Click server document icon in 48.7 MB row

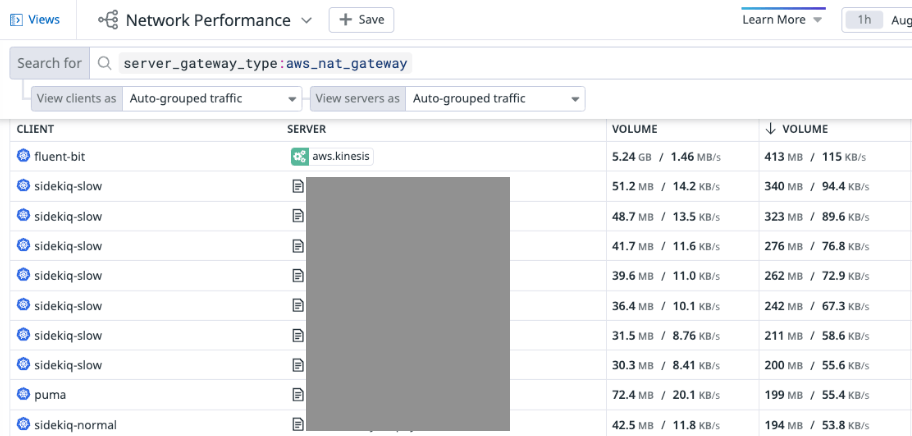coord(298,216)
